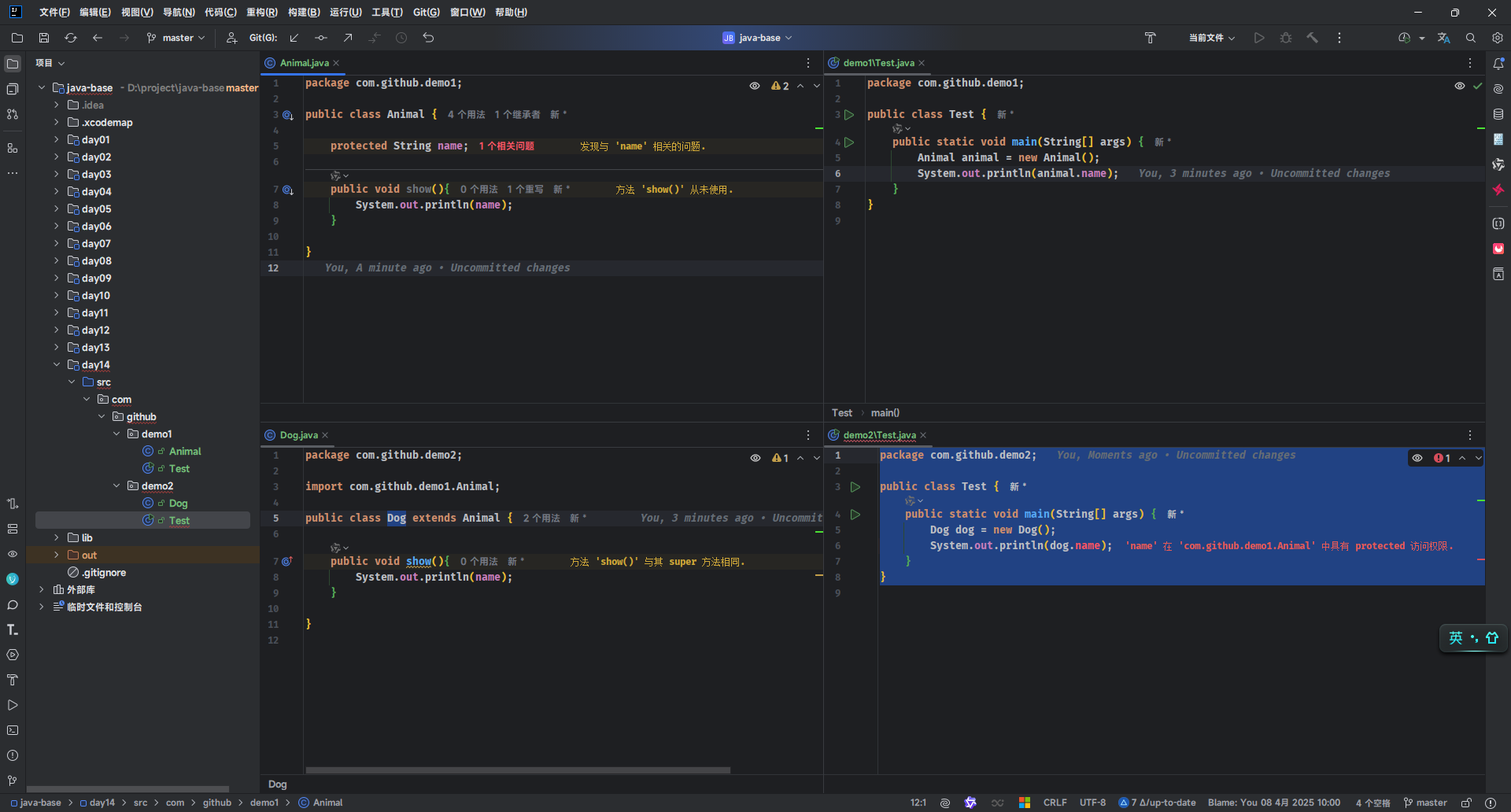Viewport: 1511px width, 812px height.
Task: Toggle reader mode eye in Dog.java editor
Action: point(755,458)
